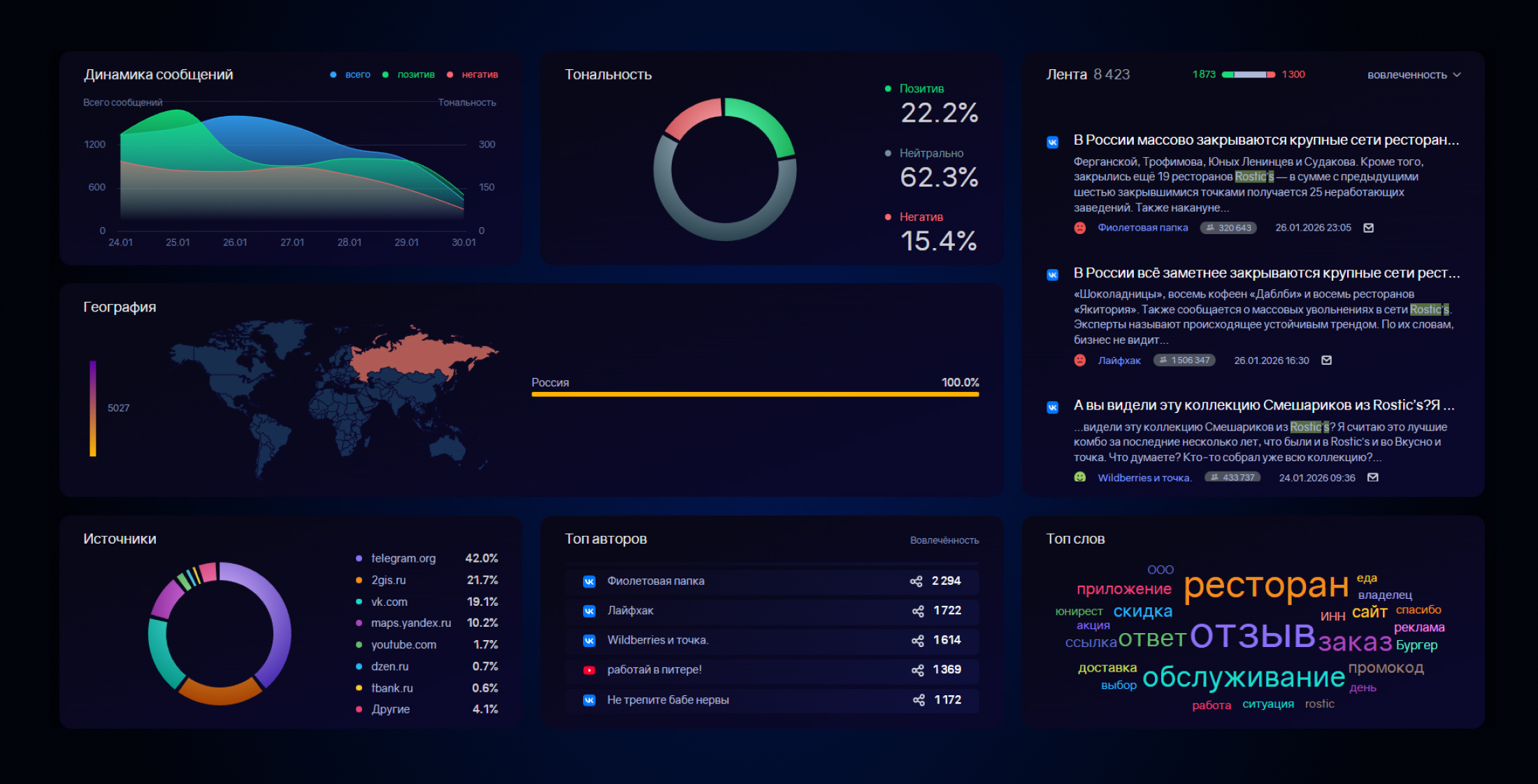Toggle the «позитив» series in chart legend
Viewport: 1538px width, 784px height.
[408, 75]
